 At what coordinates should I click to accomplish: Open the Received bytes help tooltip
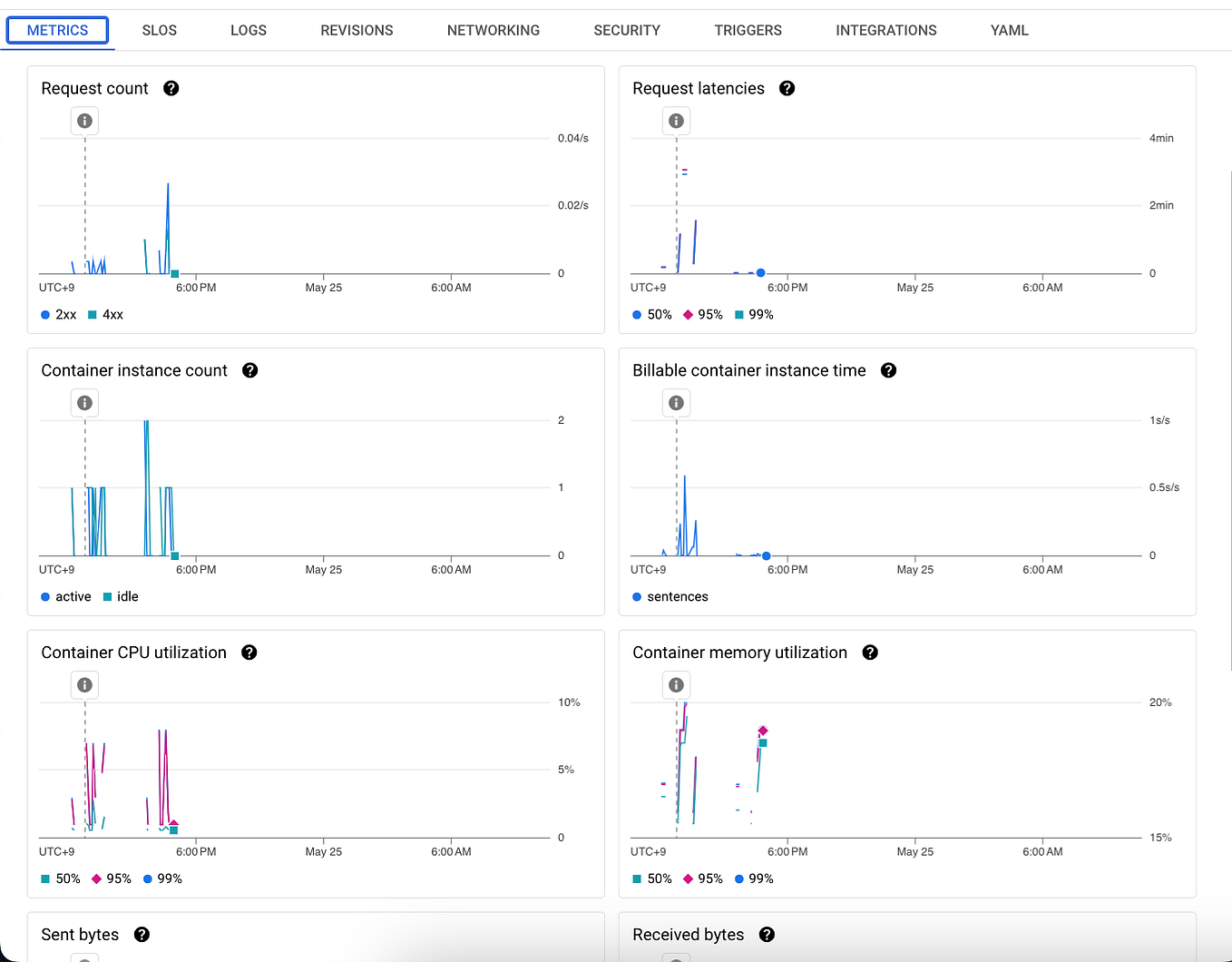[767, 935]
